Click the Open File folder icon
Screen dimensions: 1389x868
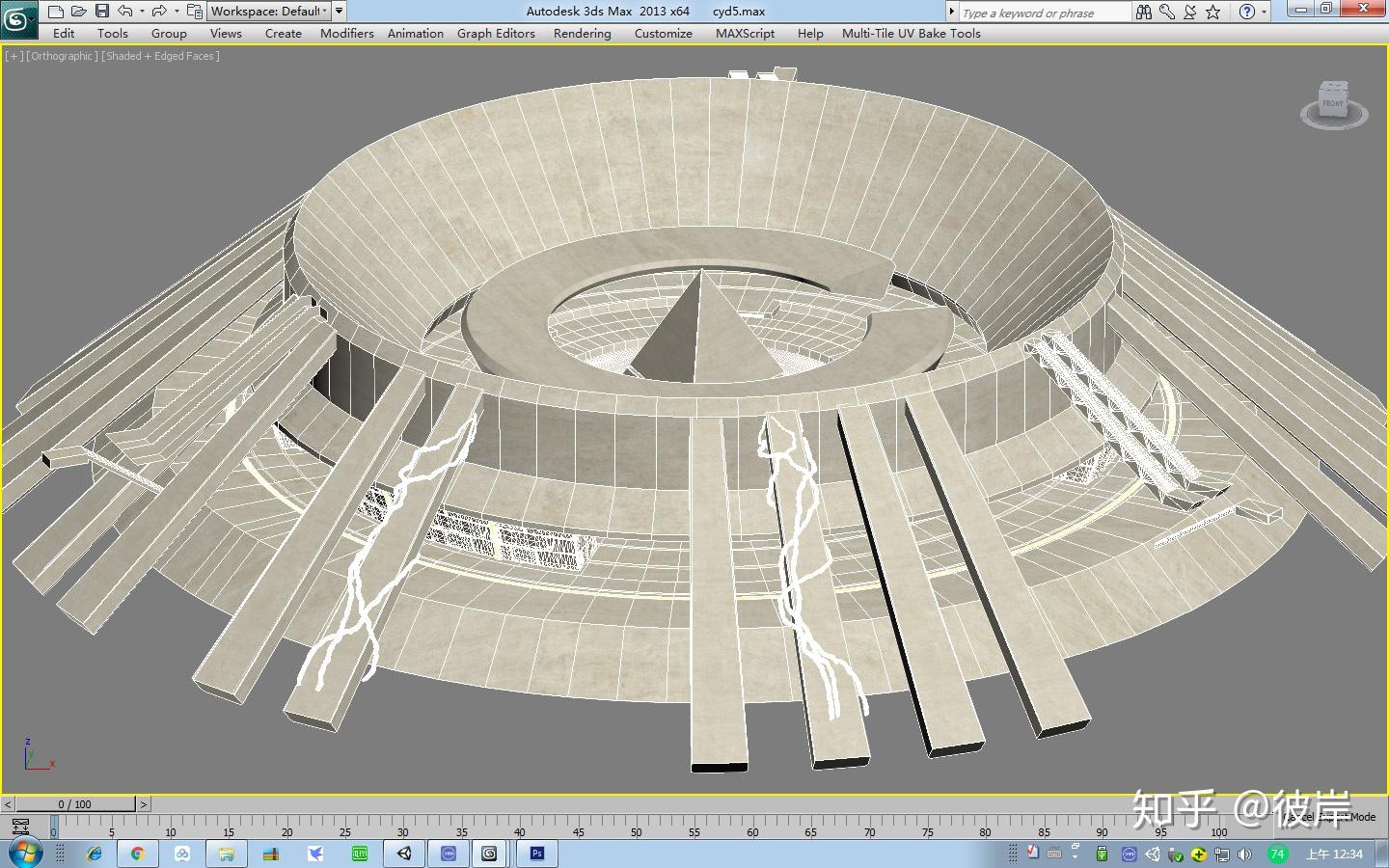coord(79,12)
